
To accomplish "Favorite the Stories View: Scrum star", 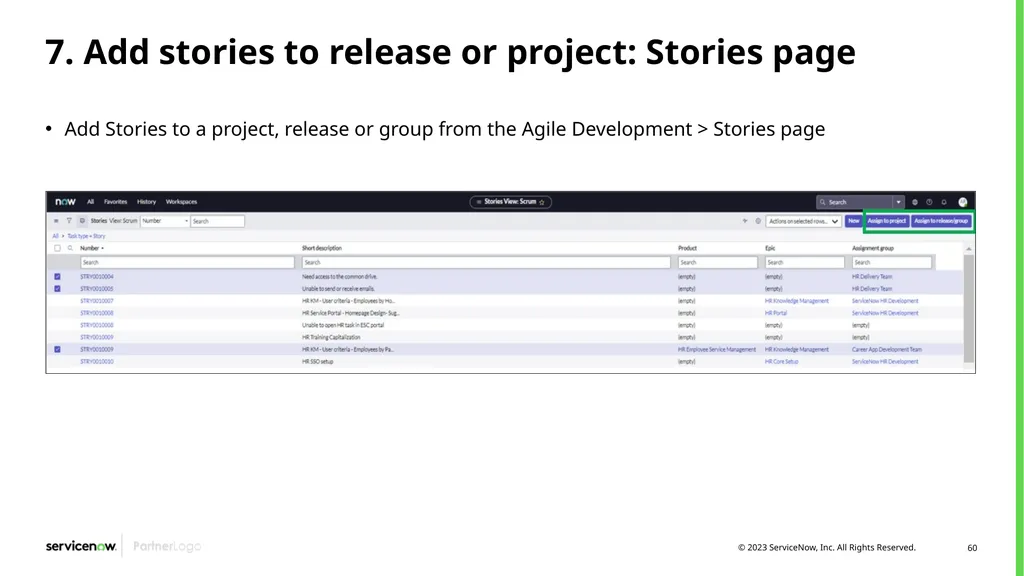I will point(541,202).
